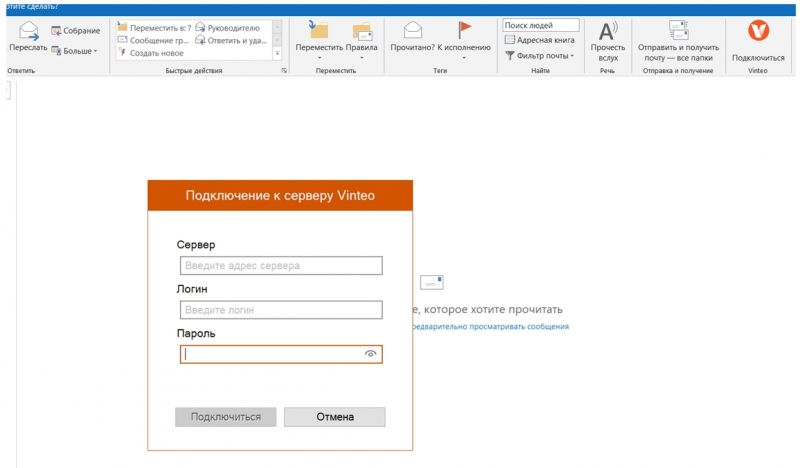Viewport: 800px width, 468px height.
Task: Click the Подключиться button in dialog
Action: click(226, 416)
